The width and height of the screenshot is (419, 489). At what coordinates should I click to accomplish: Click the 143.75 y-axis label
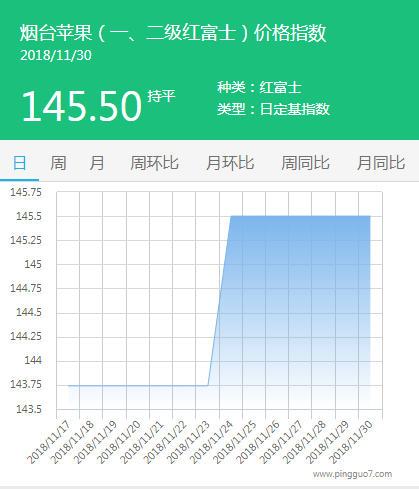click(26, 384)
